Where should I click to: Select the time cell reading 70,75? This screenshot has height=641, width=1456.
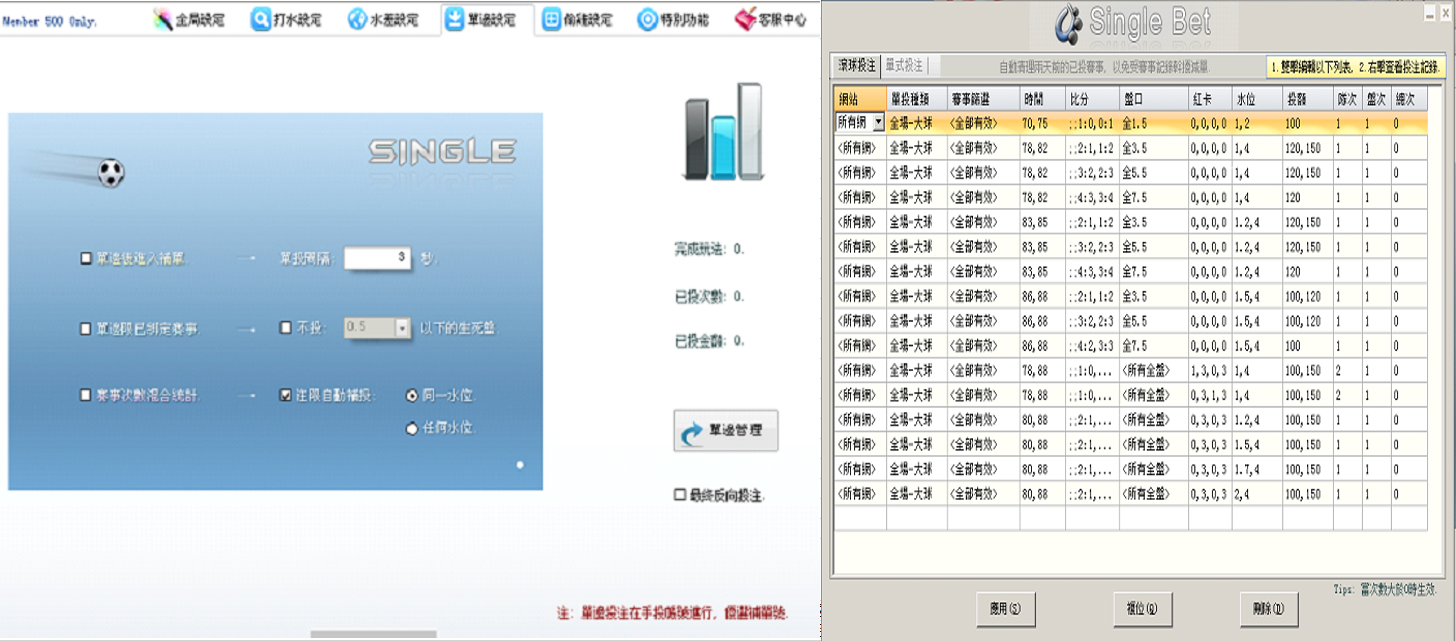[1042, 122]
